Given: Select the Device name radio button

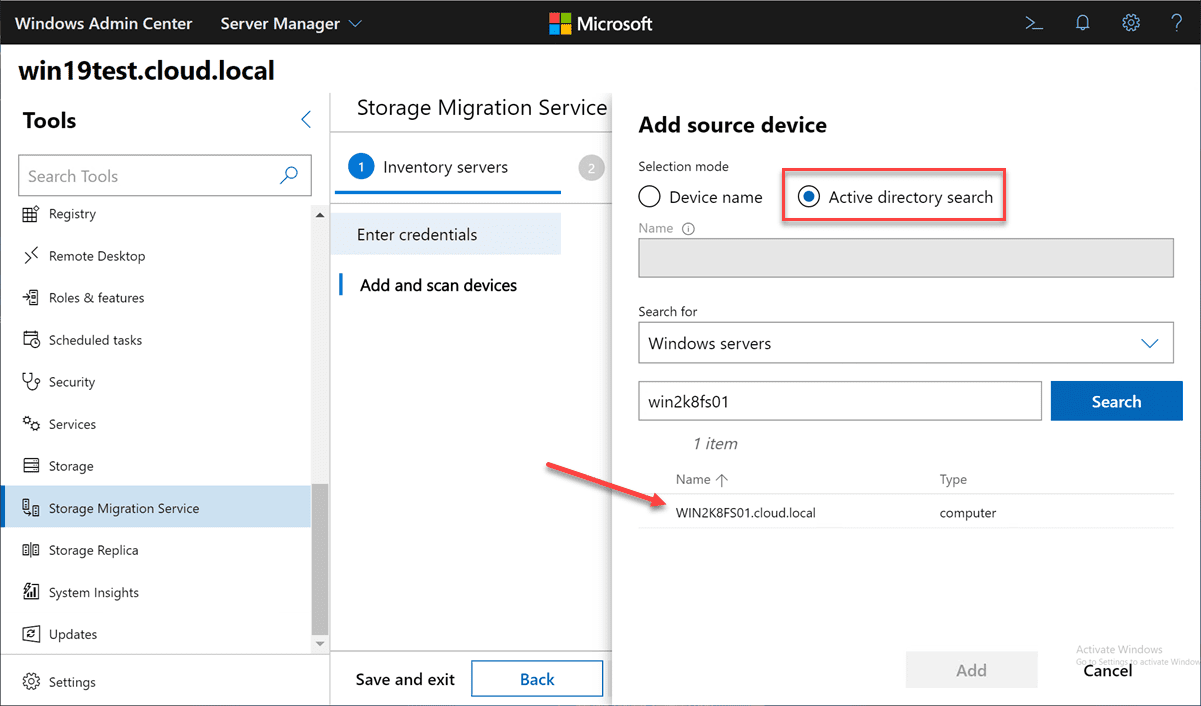Looking at the screenshot, I should point(650,197).
